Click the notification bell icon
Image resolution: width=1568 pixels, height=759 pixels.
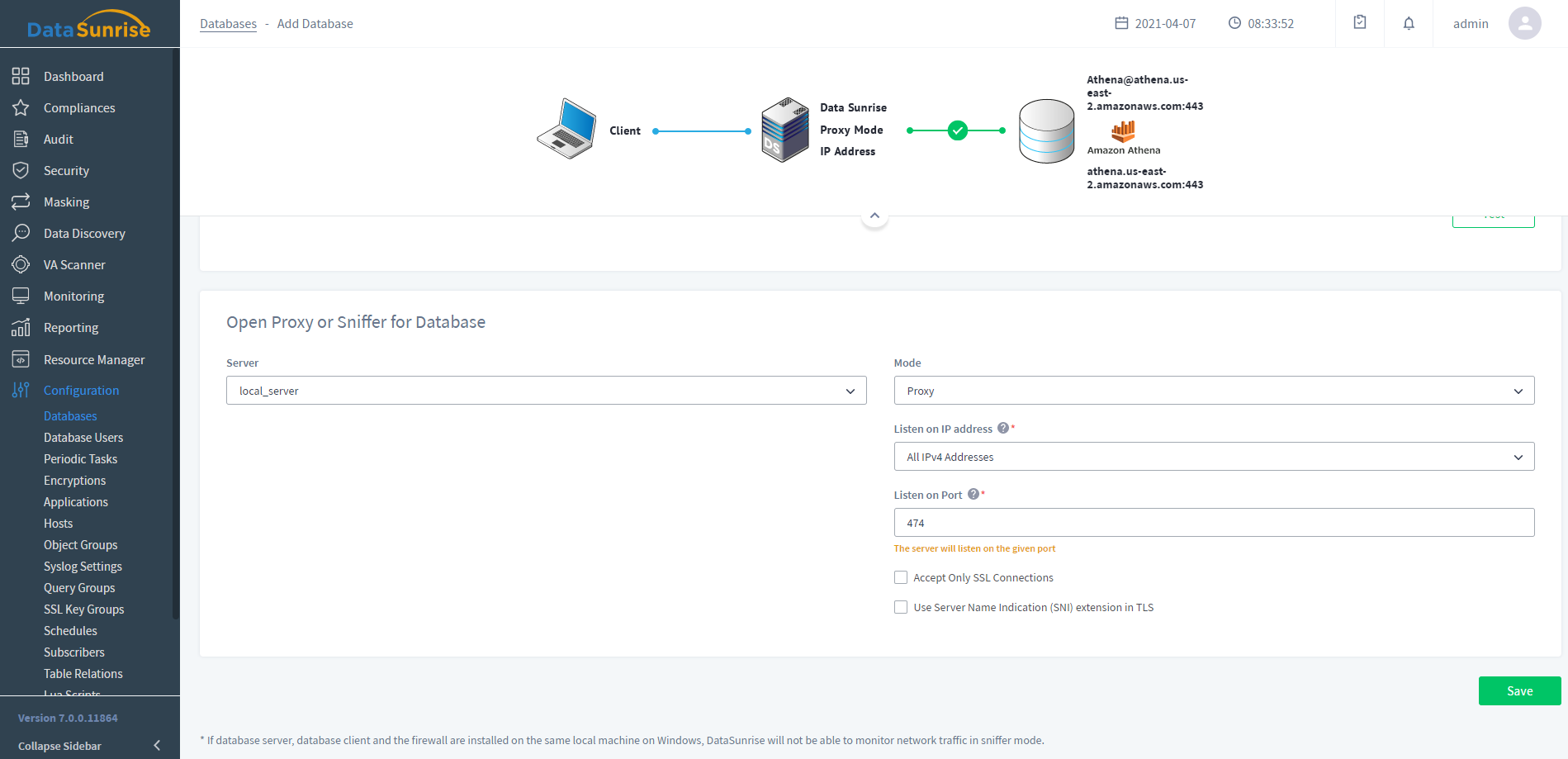(x=1409, y=23)
